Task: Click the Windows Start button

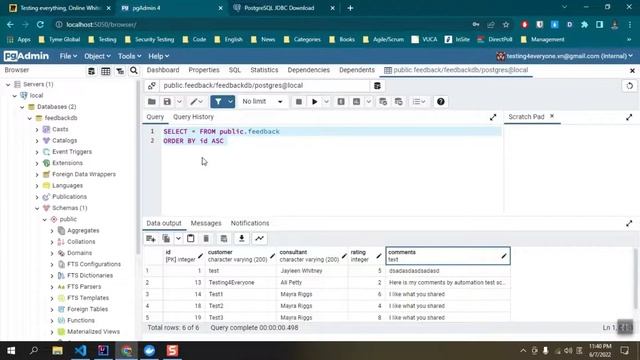Action: [x=11, y=351]
